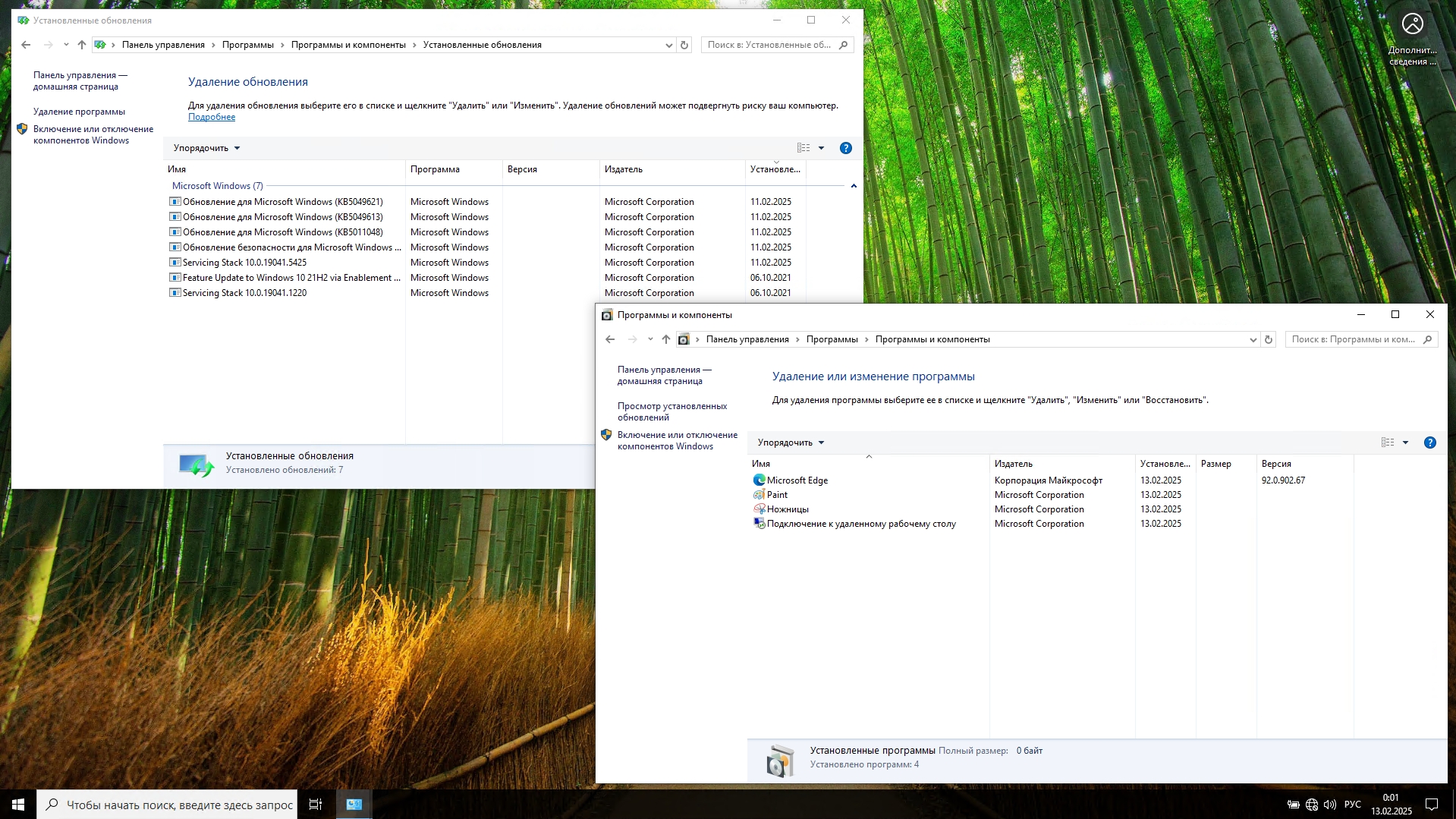Viewport: 1456px width, 819px height.
Task: Open recent locations dropdown in Programs window
Action: point(650,339)
